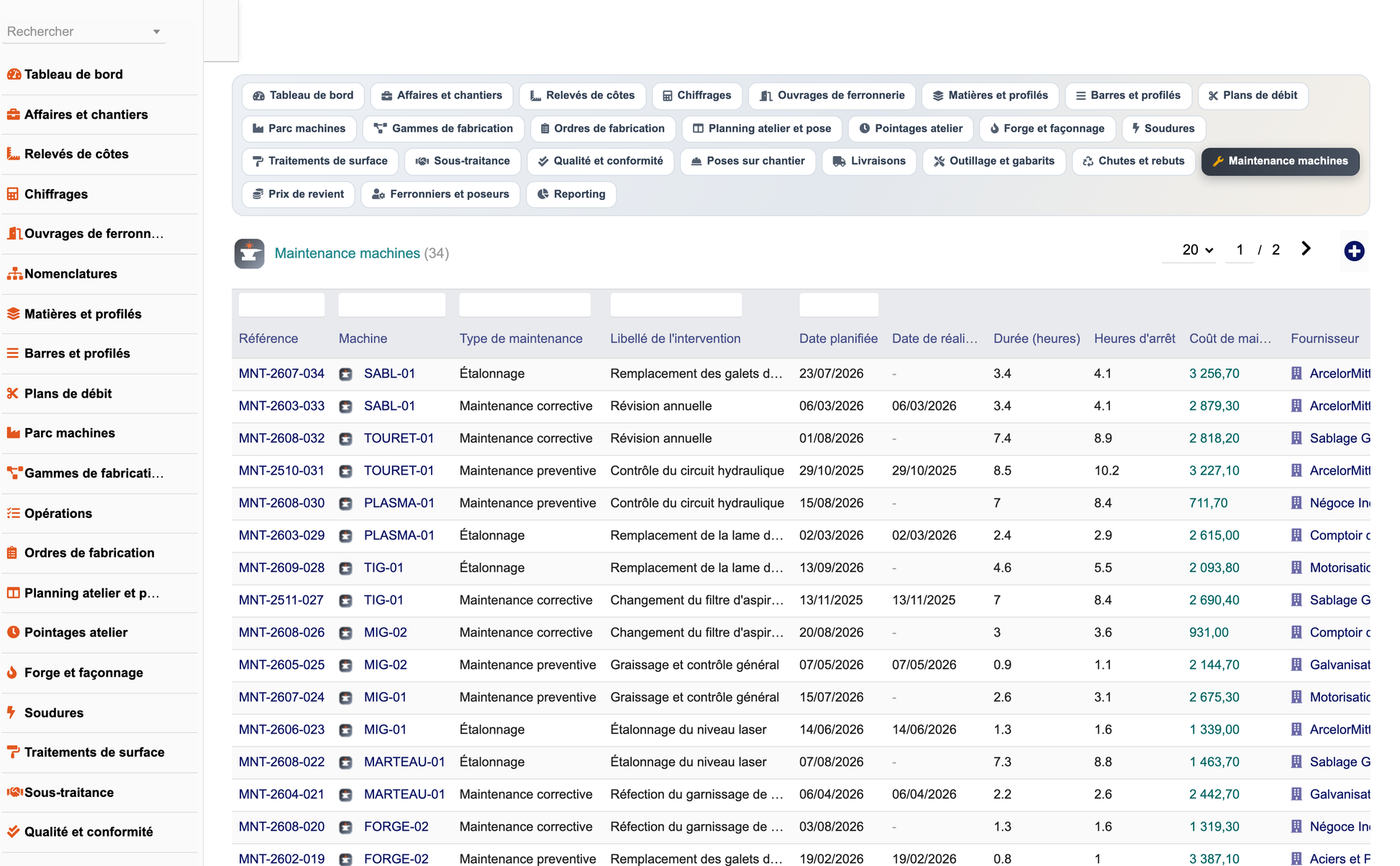Click the Machine filter input
The height and width of the screenshot is (866, 1400).
point(391,305)
